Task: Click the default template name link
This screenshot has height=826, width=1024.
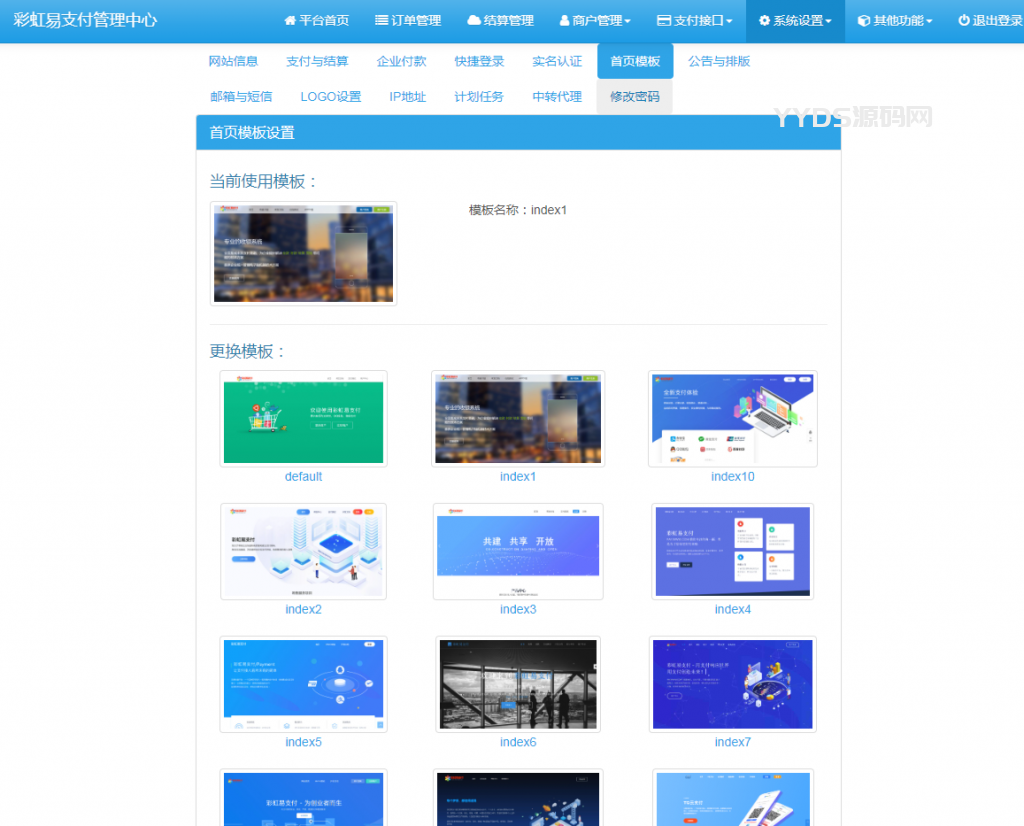Action: pos(303,477)
